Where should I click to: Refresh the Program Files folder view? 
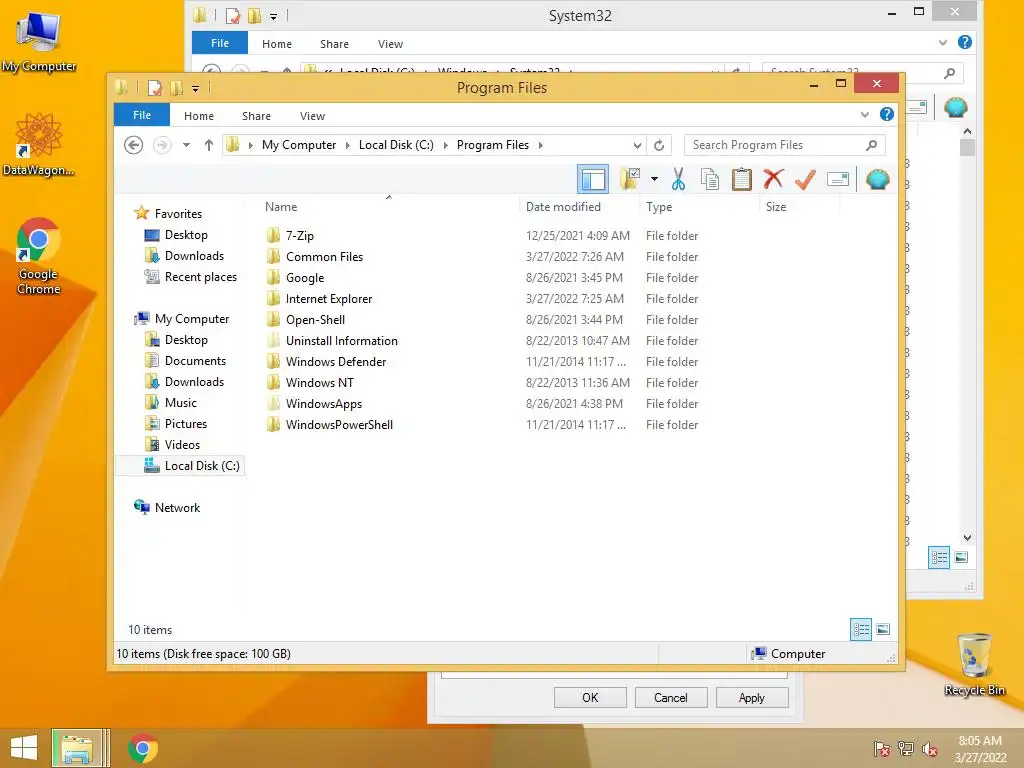click(659, 145)
